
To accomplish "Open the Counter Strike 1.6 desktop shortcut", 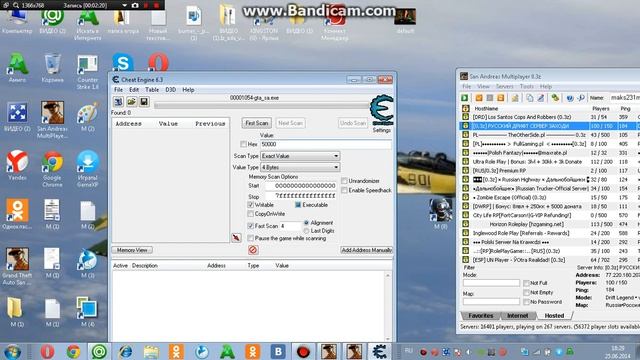I will tap(88, 71).
